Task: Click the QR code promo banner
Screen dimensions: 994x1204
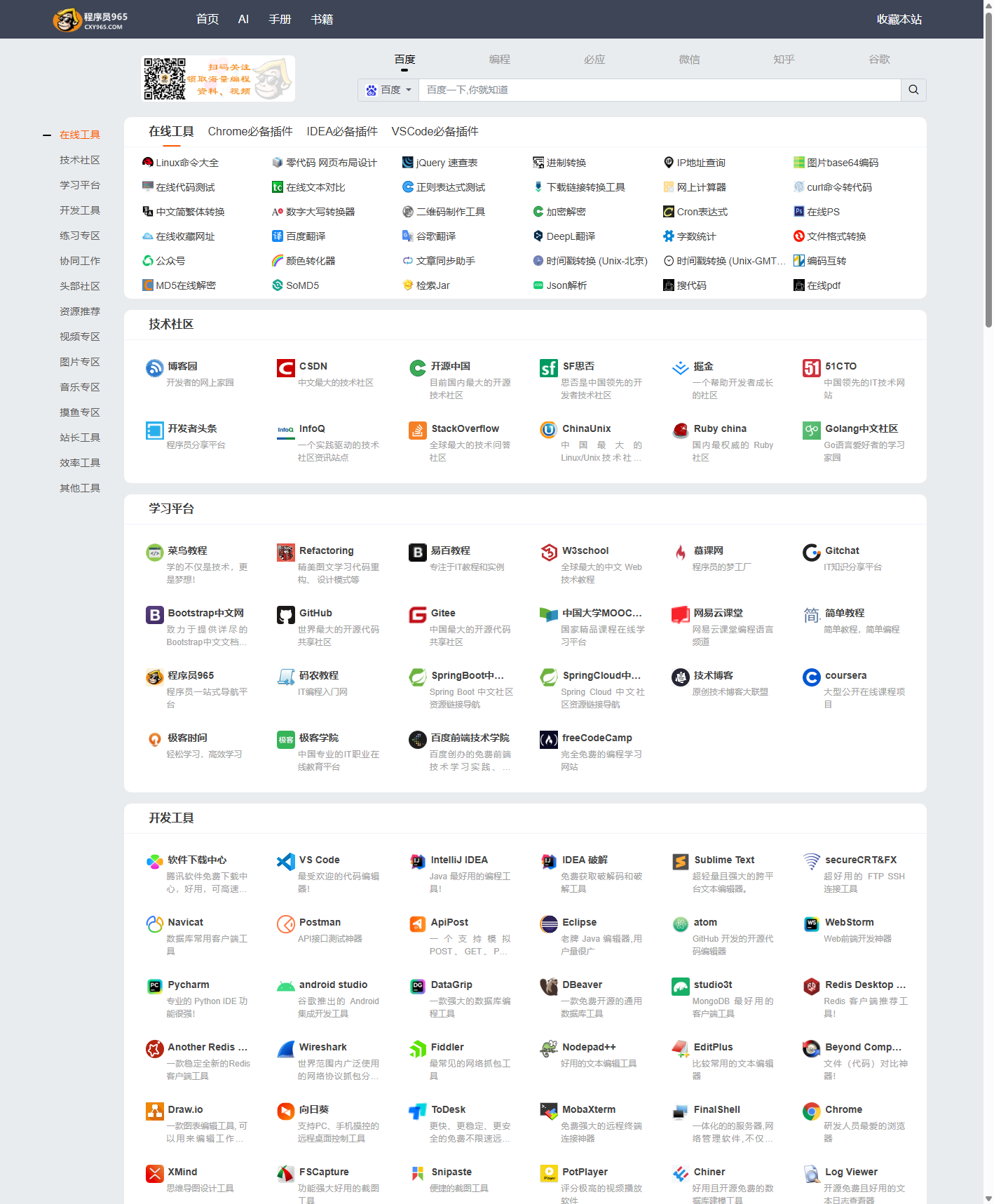Action: [218, 79]
